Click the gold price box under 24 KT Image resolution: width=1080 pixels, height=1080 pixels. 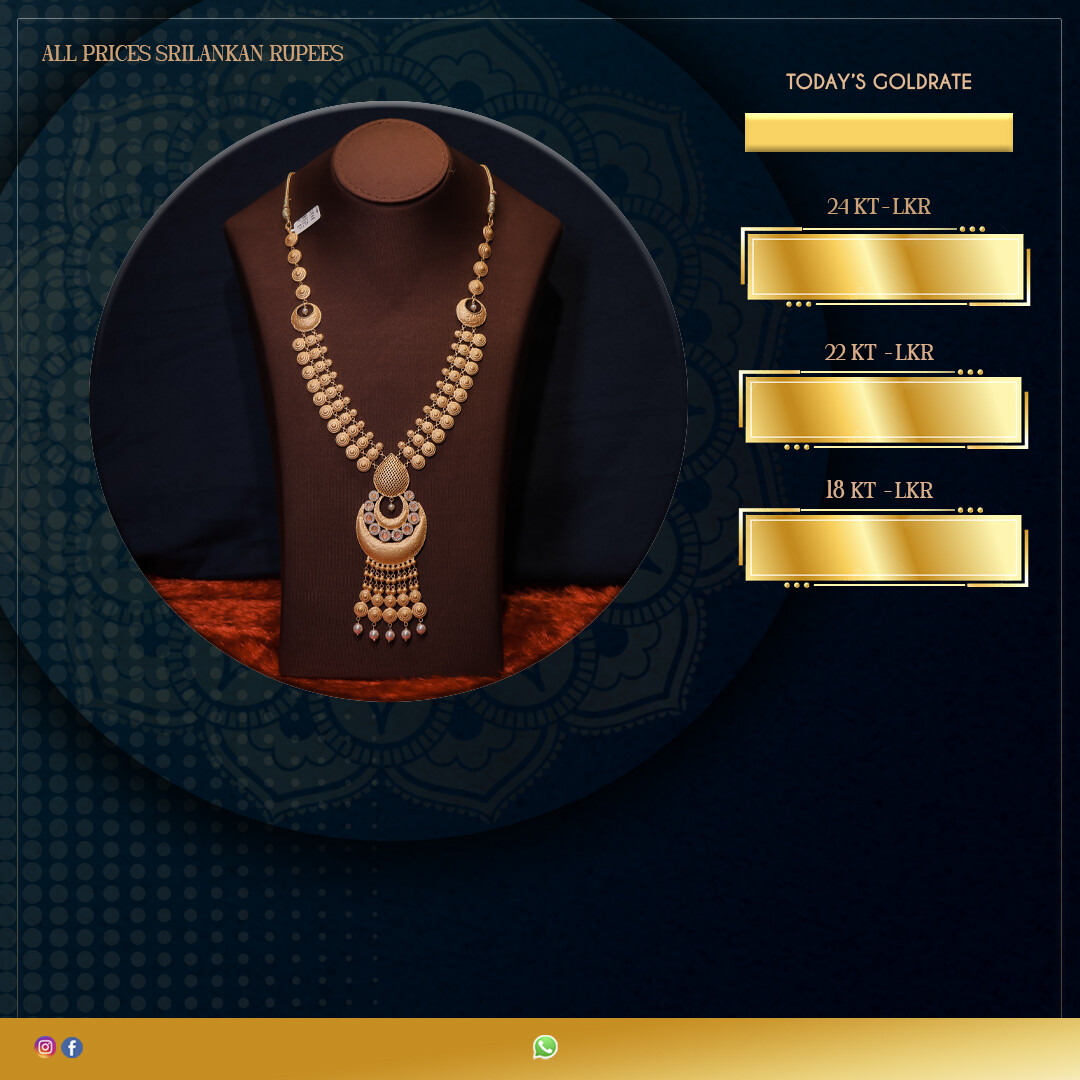(886, 267)
